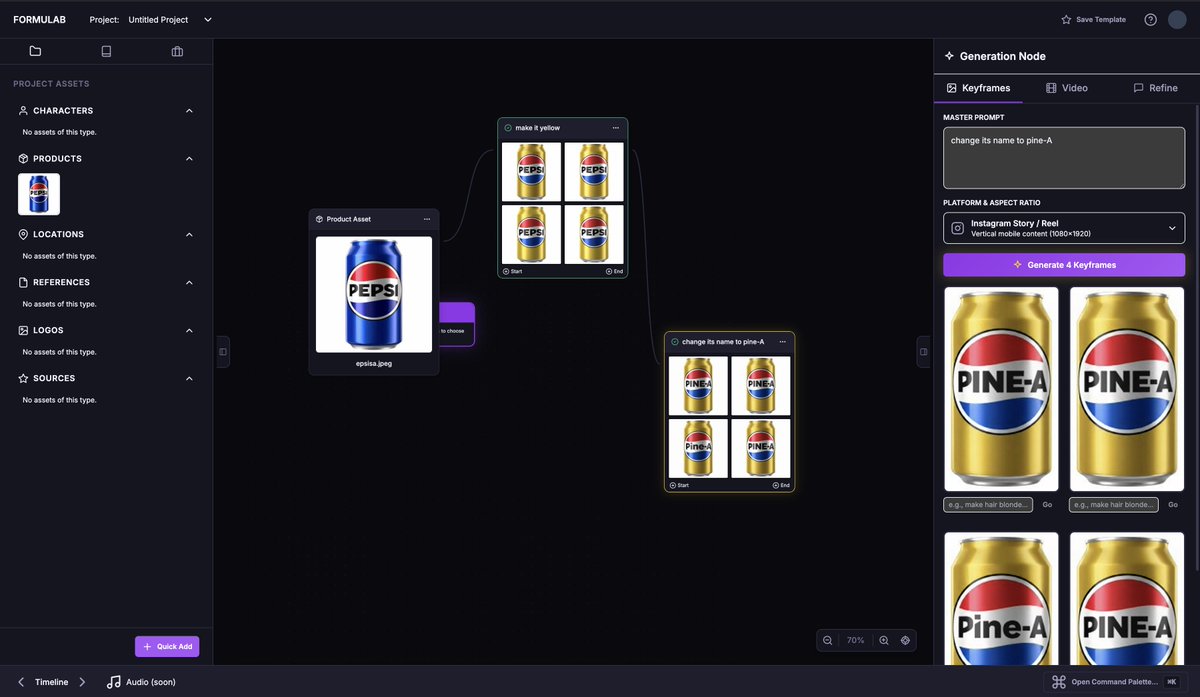Image resolution: width=1200 pixels, height=697 pixels.
Task: Click the epsisa.jpeg file name
Action: coord(374,364)
